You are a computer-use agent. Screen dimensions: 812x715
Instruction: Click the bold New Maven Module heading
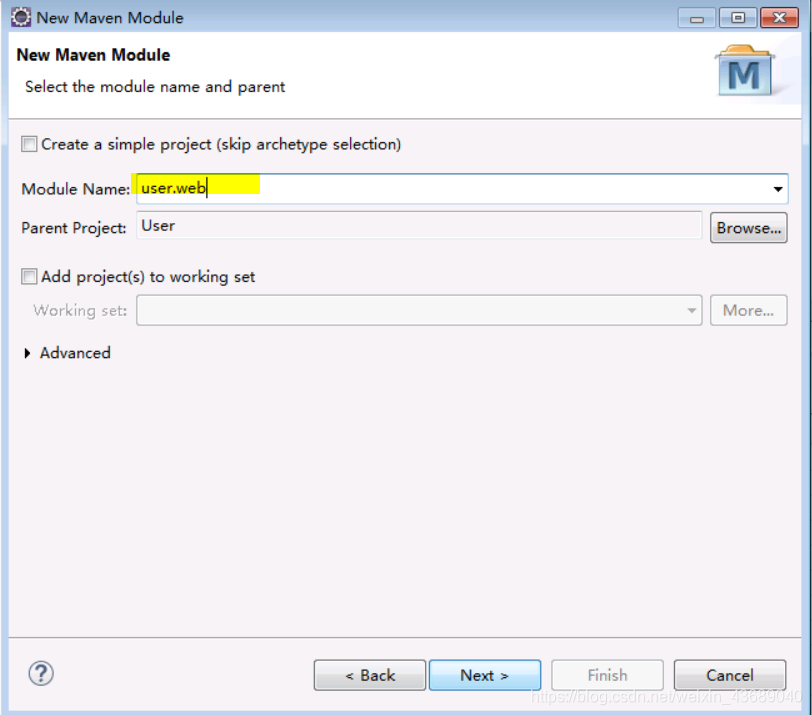93,55
